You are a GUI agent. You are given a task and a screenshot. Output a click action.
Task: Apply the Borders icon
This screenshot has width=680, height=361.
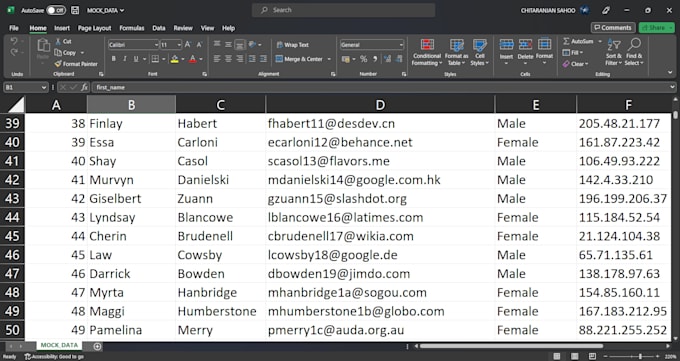154,59
